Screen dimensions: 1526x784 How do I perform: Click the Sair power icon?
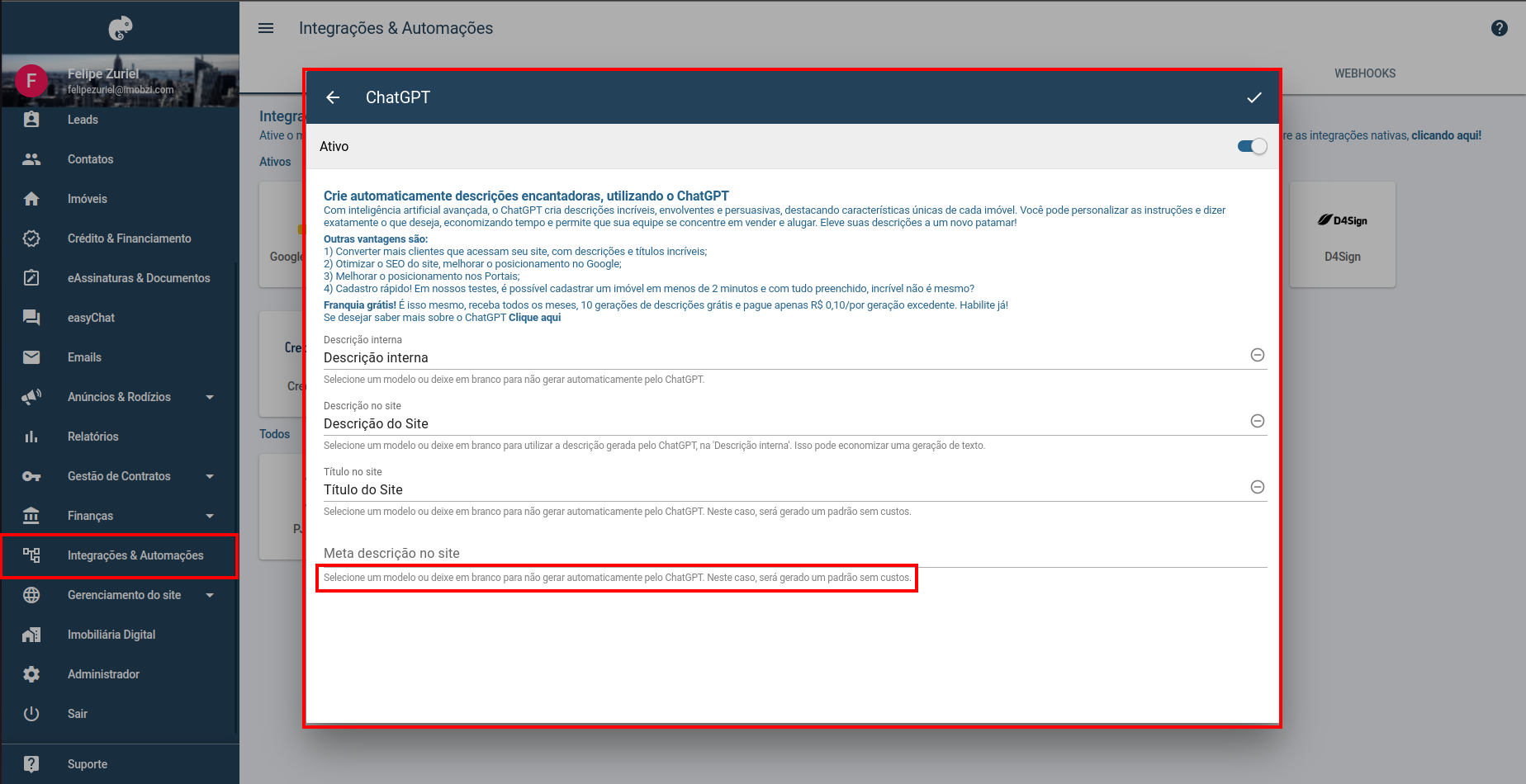[x=31, y=714]
